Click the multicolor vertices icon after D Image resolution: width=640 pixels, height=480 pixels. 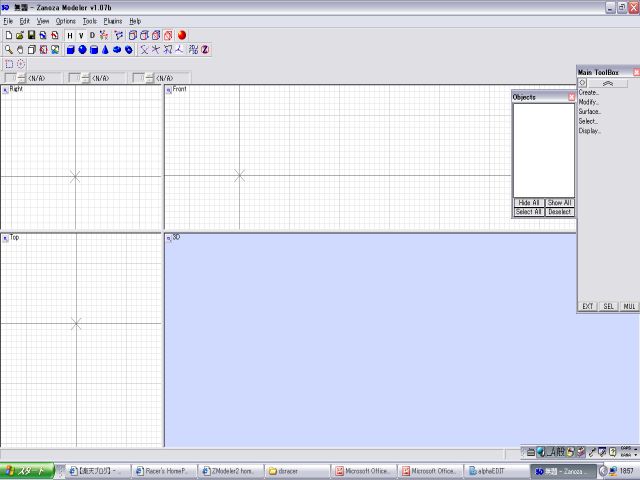(104, 36)
